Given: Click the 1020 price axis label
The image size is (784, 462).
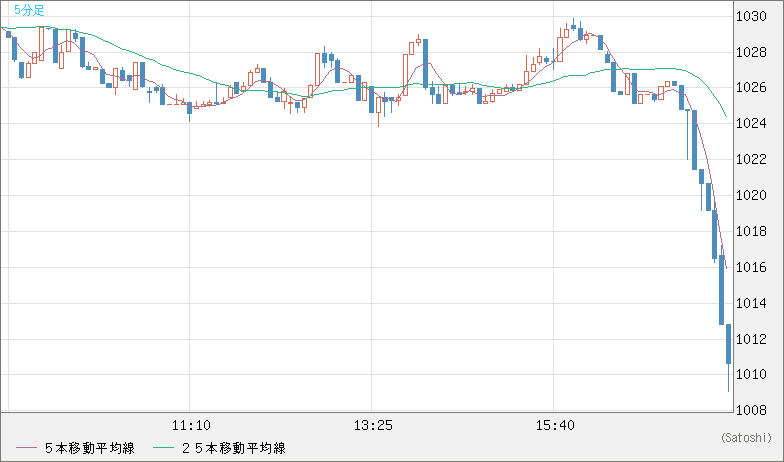Looking at the screenshot, I should pos(751,196).
